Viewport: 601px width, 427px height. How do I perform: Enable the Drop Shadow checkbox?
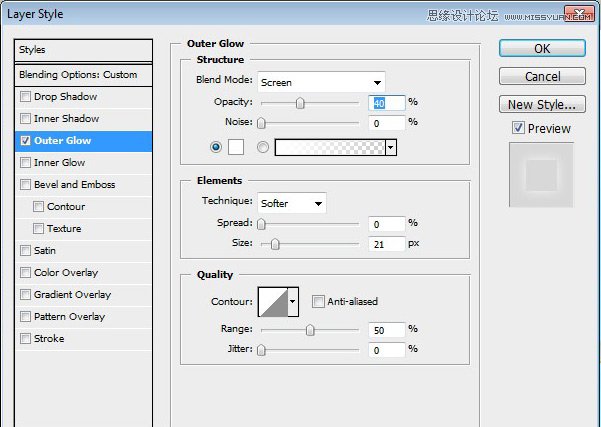point(25,97)
